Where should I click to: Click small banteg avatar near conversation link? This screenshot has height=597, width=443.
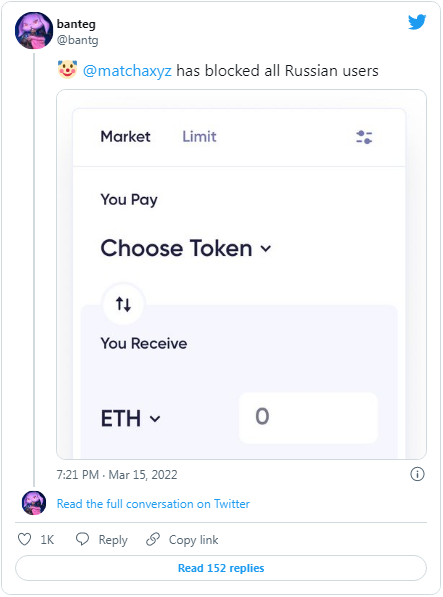[x=34, y=503]
